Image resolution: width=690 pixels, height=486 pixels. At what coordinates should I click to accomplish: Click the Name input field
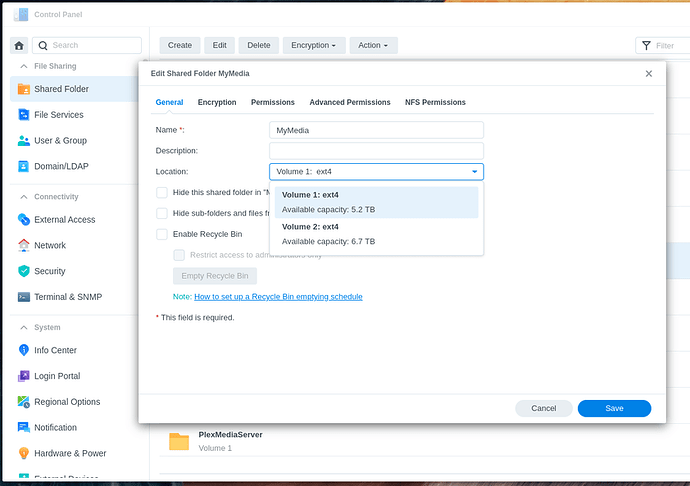coord(376,130)
